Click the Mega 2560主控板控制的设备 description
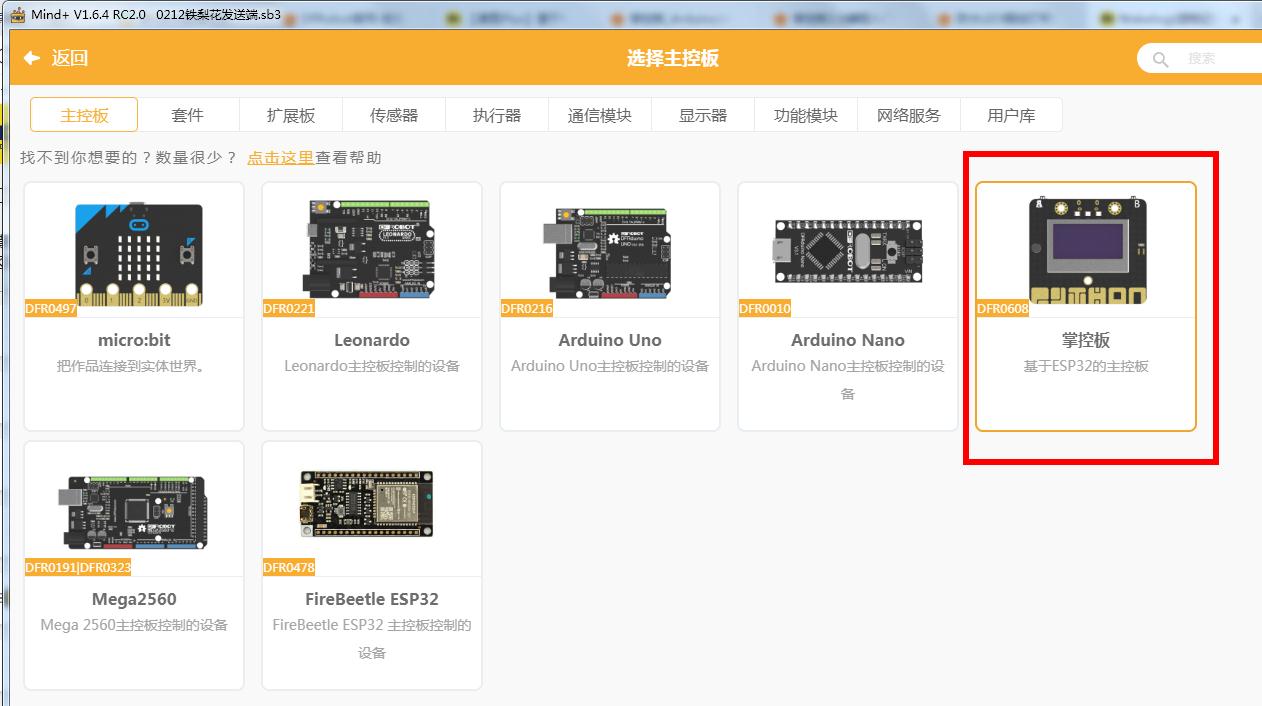 pyautogui.click(x=134, y=625)
